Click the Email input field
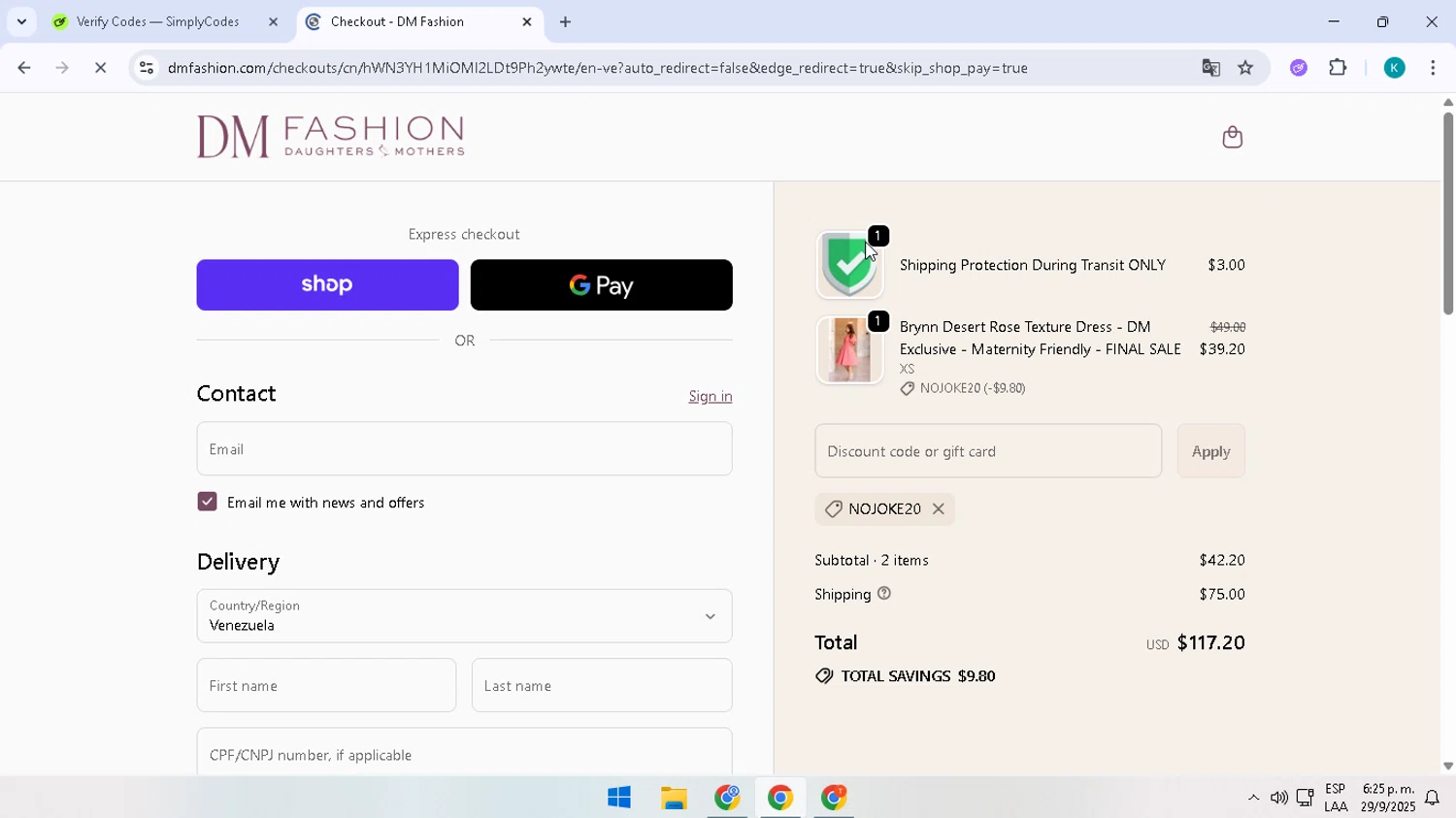Viewport: 1456px width, 818px height. click(x=465, y=449)
